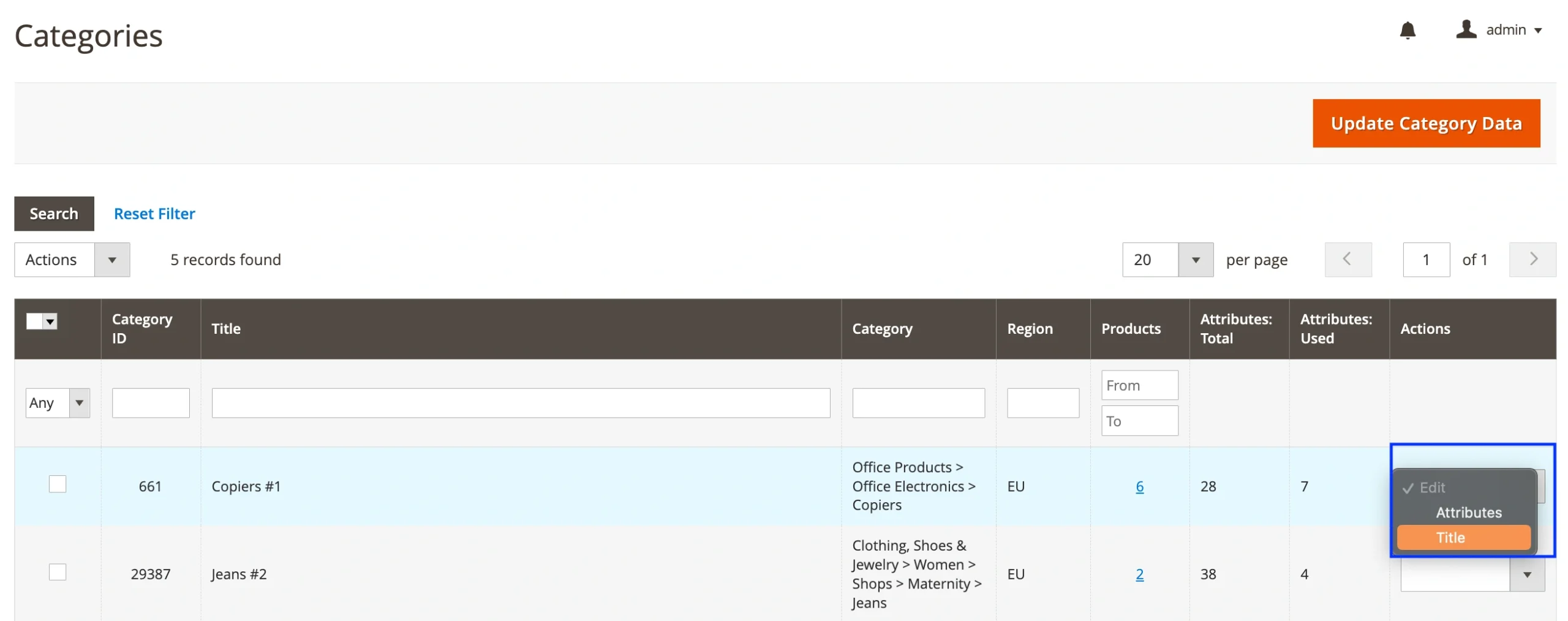Open the 20 per page dropdown

[x=1194, y=260]
